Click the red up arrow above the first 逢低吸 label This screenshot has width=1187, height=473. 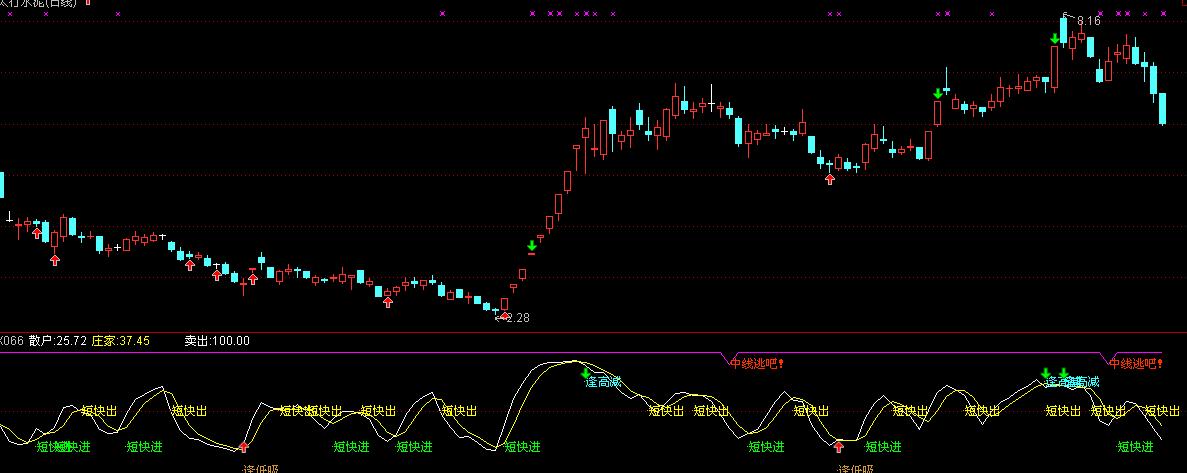click(x=244, y=447)
